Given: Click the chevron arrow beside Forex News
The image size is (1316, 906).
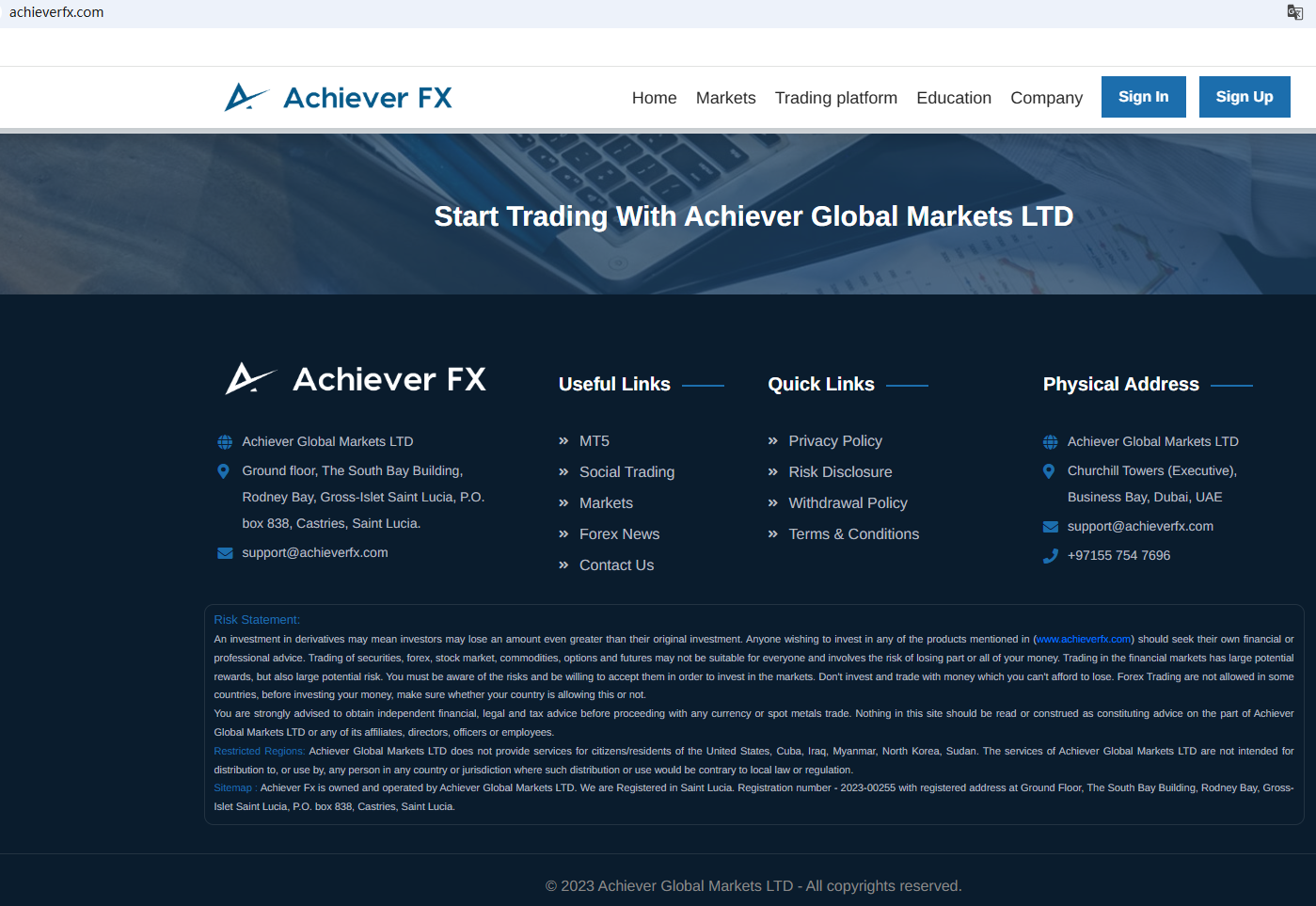Looking at the screenshot, I should tap(563, 533).
